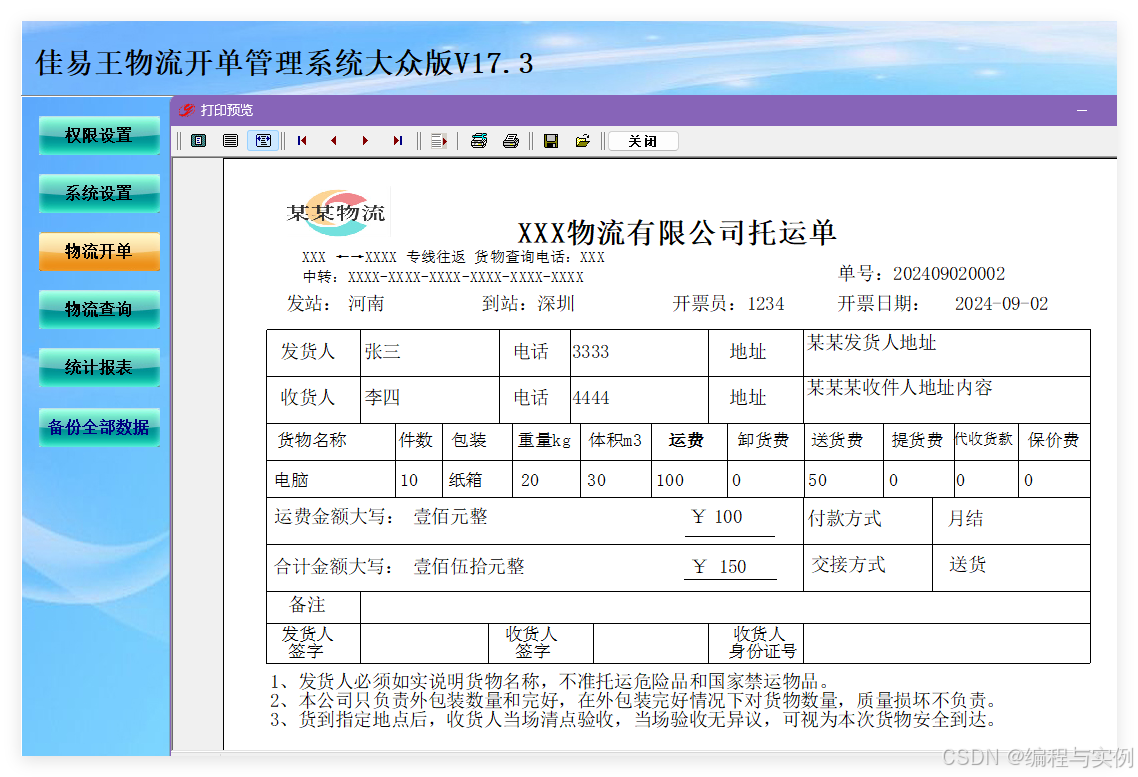Screen dimensions: 1138x777
Task: Select whole-page zoom view icon
Action: point(198,141)
